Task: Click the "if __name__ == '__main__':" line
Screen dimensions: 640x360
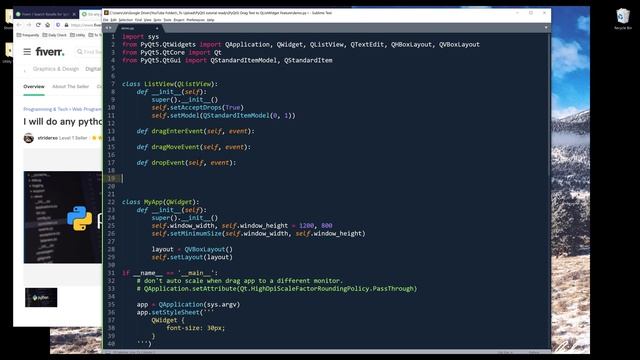Action: point(170,273)
